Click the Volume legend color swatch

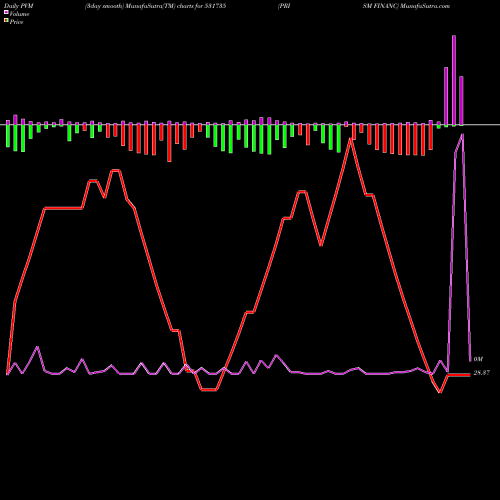6,13
